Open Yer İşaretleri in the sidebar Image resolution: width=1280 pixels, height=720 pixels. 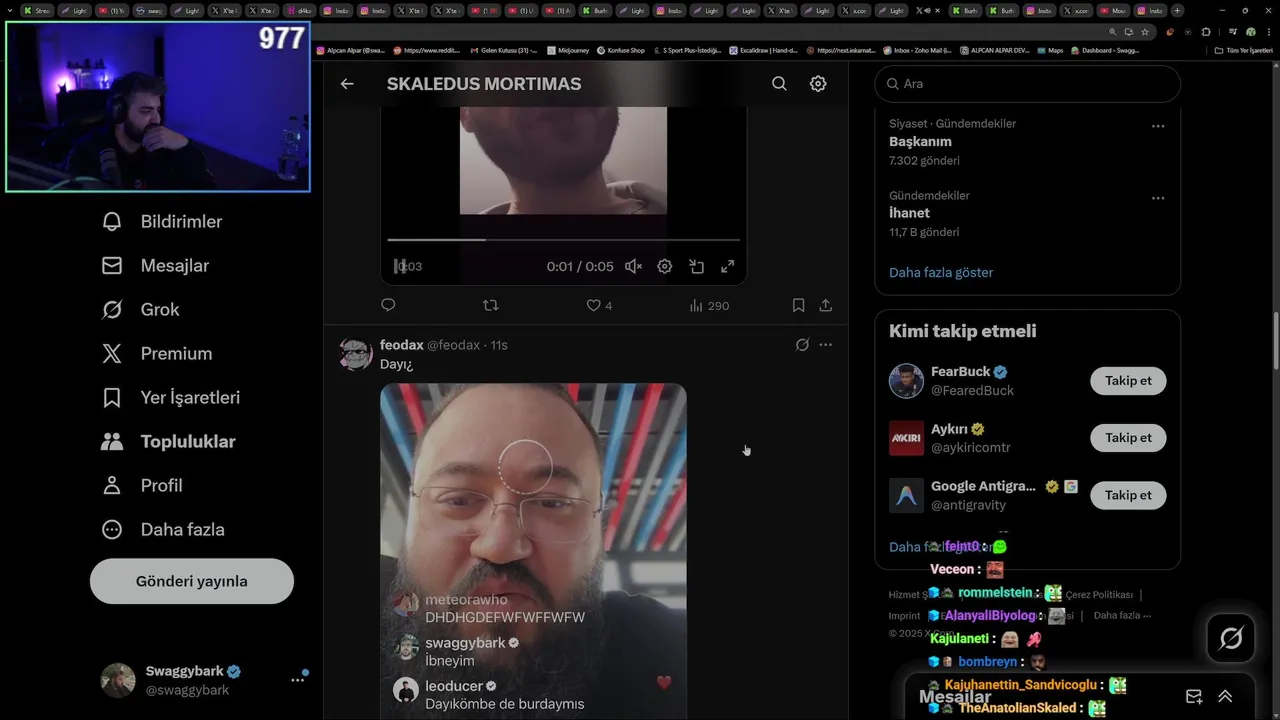pyautogui.click(x=171, y=397)
